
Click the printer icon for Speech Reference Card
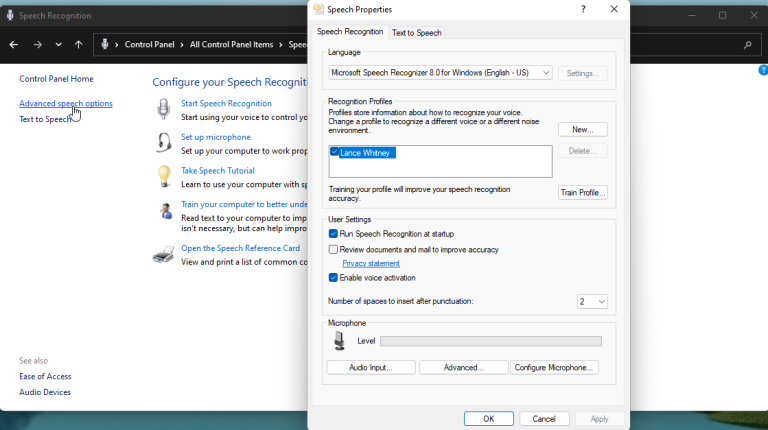tap(164, 255)
